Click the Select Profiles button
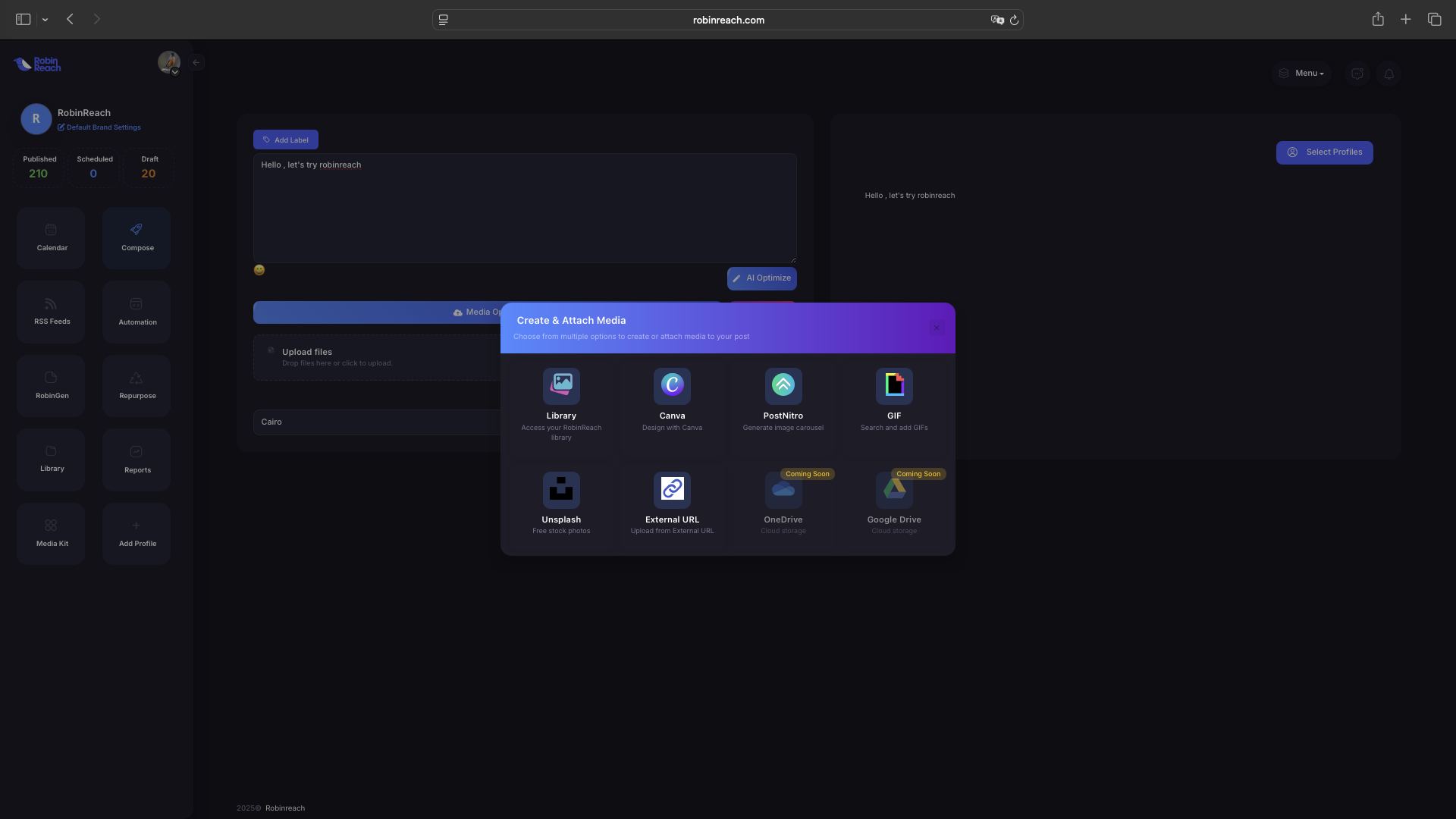This screenshot has width=1456, height=819. (x=1324, y=152)
